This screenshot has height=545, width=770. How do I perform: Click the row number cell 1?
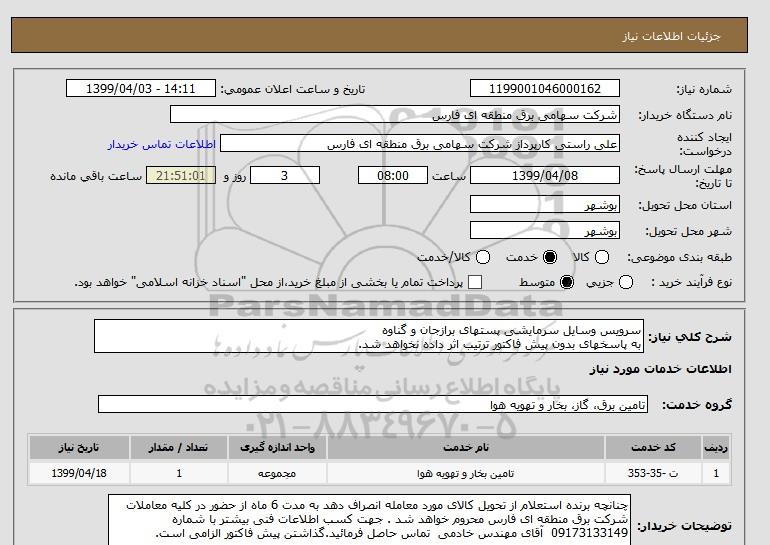tap(716, 473)
